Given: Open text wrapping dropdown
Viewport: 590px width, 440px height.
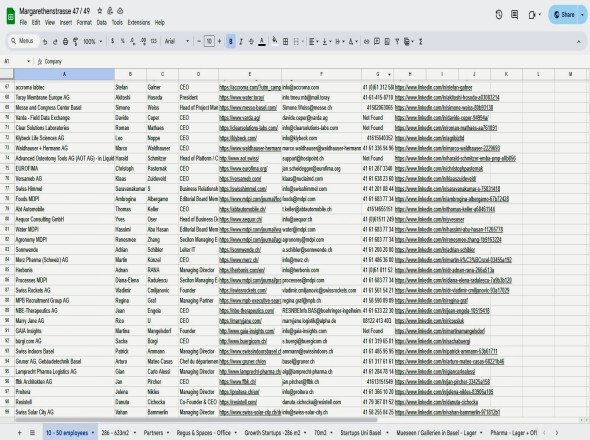Looking at the screenshot, I should tap(339, 41).
